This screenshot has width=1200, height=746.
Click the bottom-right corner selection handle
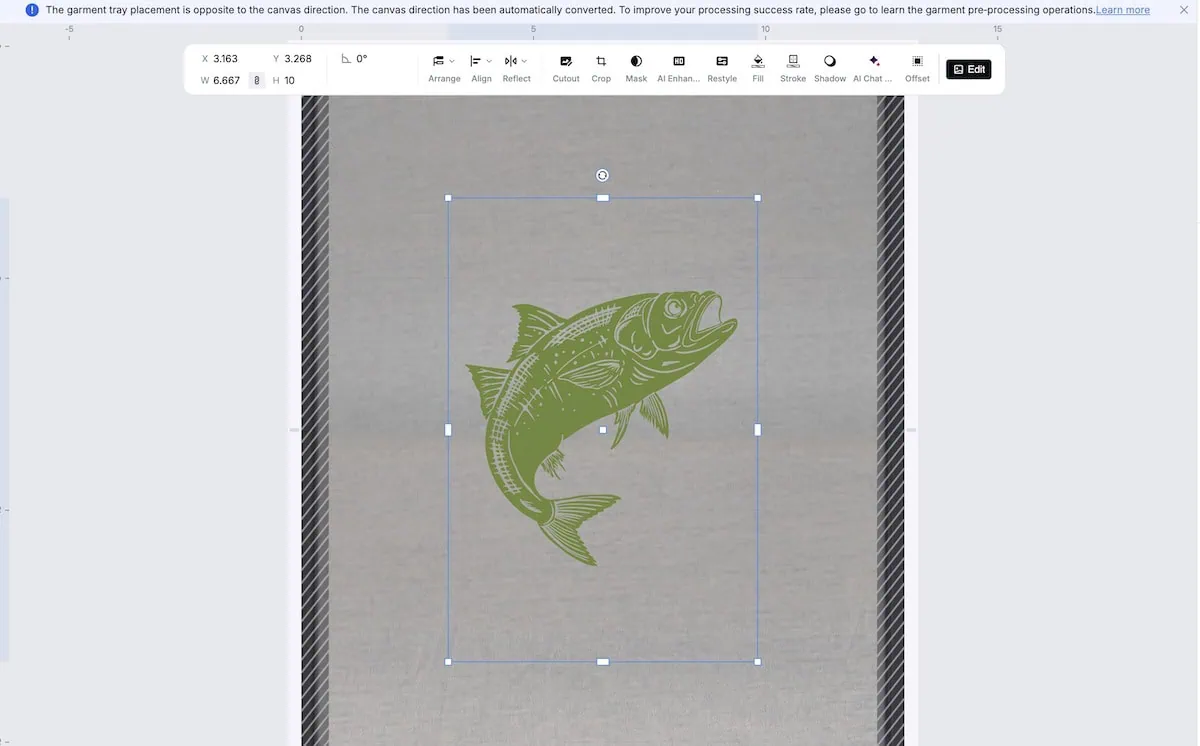(x=757, y=661)
